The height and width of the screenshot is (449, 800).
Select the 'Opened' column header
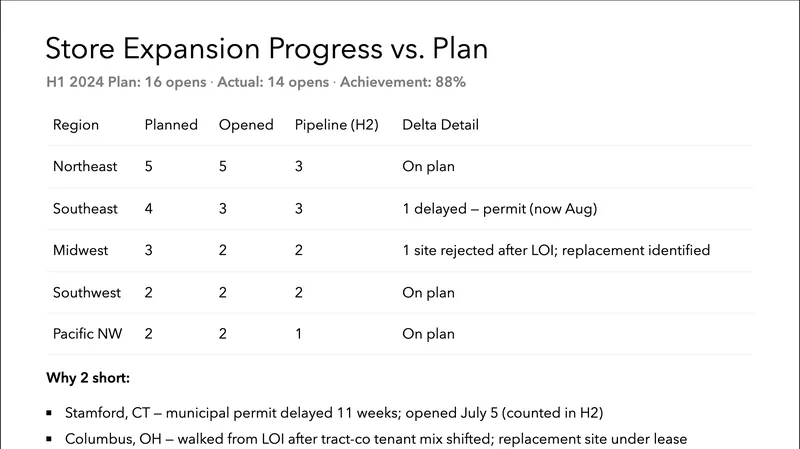click(243, 125)
